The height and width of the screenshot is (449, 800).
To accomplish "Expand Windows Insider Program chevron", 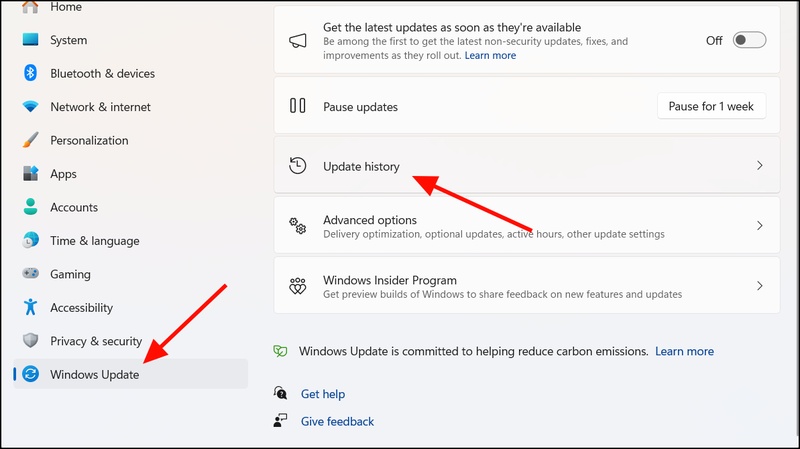I will pyautogui.click(x=759, y=286).
